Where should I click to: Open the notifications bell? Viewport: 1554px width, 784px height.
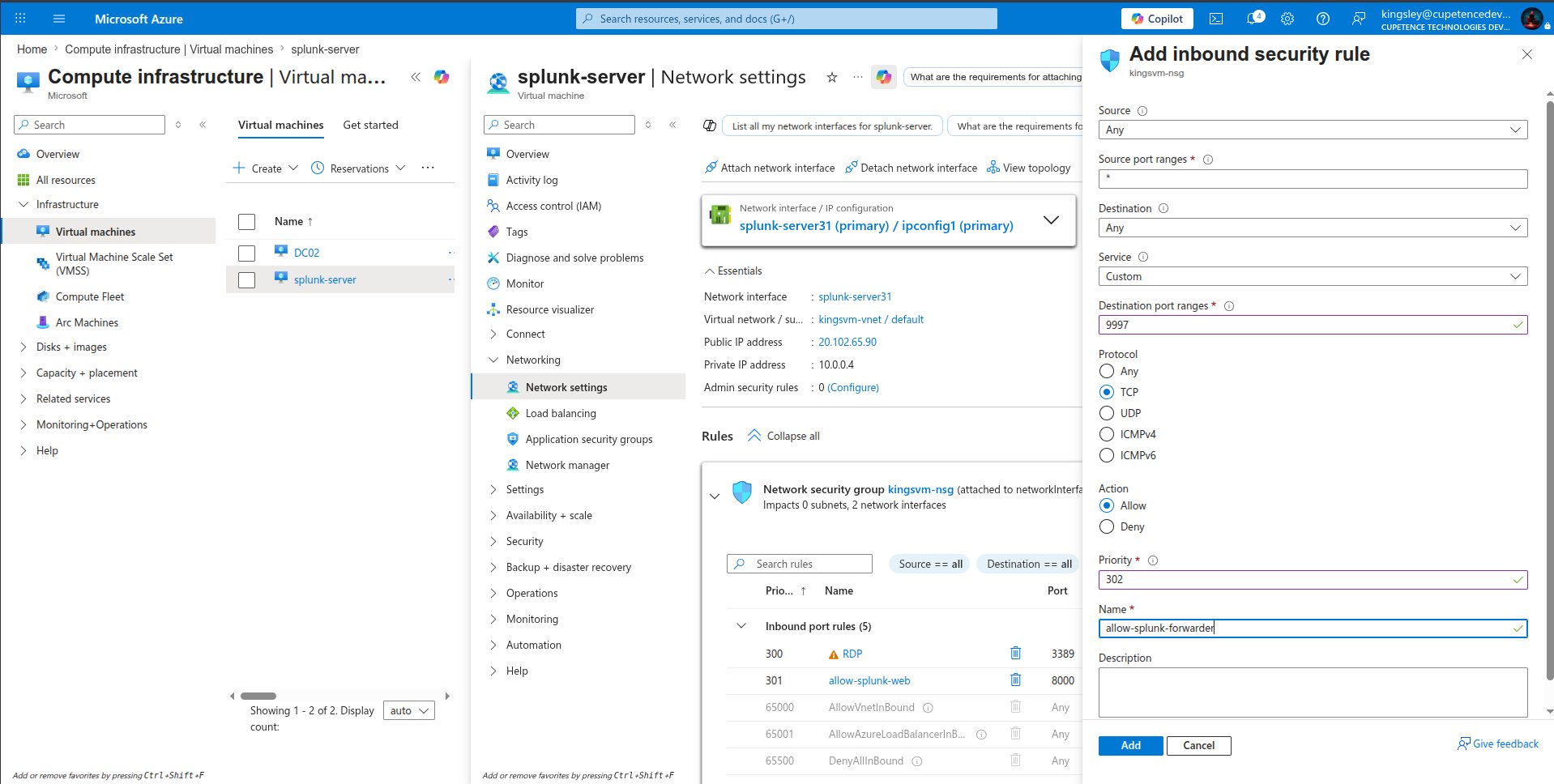coord(1253,19)
